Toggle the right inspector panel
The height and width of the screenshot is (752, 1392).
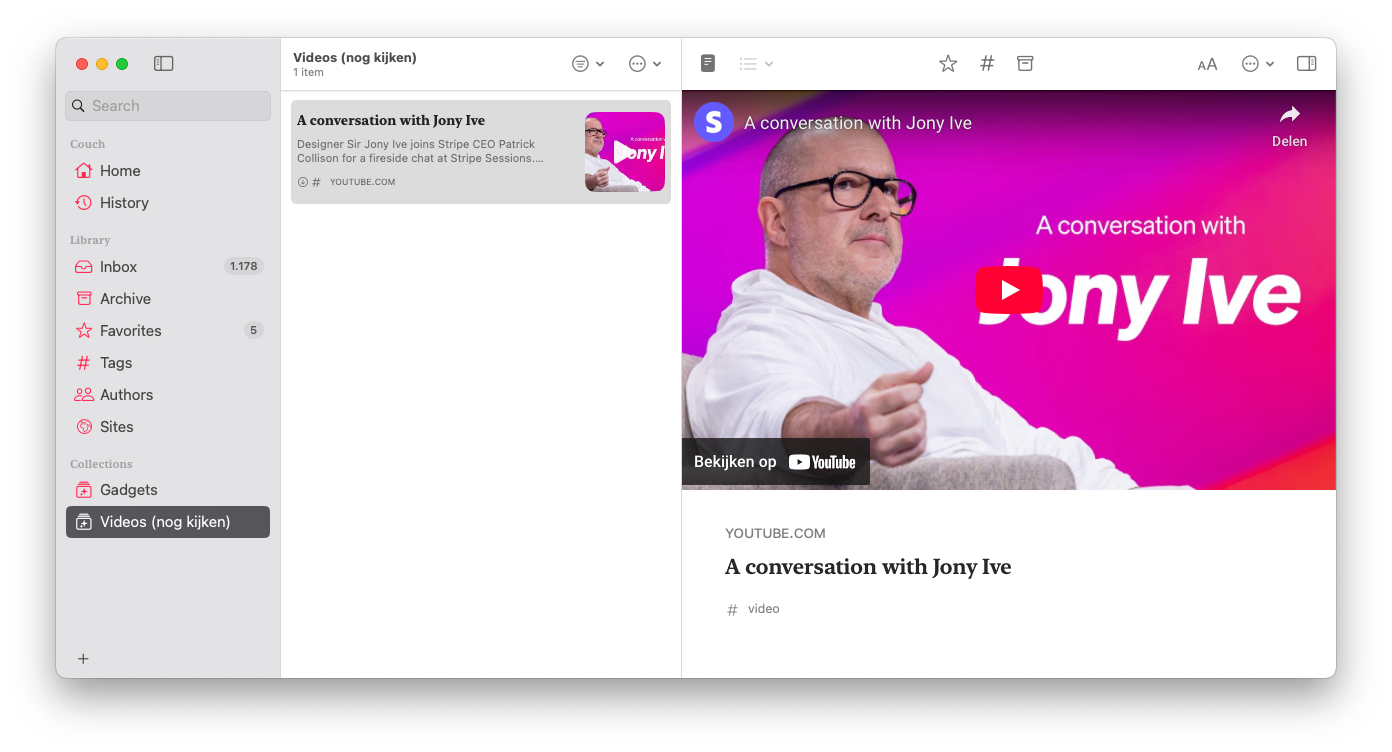tap(1306, 64)
